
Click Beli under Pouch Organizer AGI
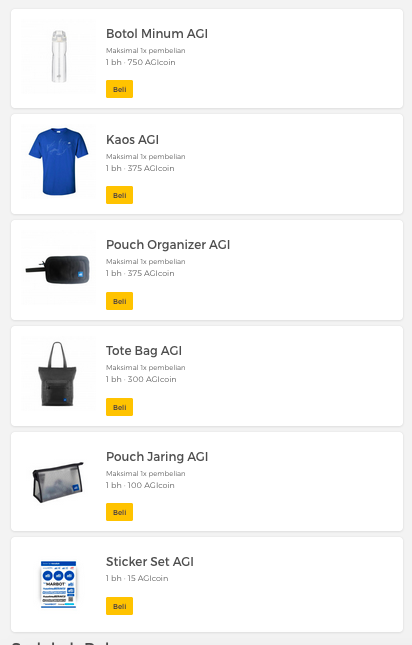(x=119, y=301)
